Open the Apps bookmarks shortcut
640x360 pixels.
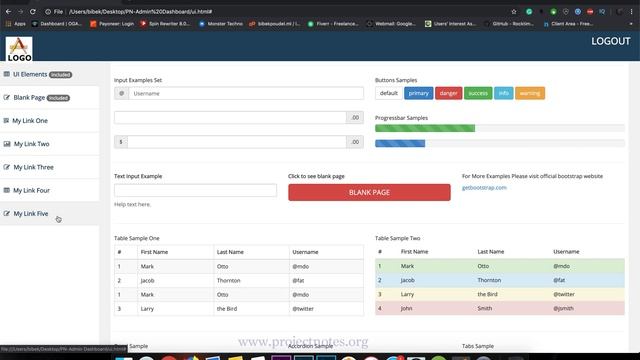pyautogui.click(x=16, y=24)
